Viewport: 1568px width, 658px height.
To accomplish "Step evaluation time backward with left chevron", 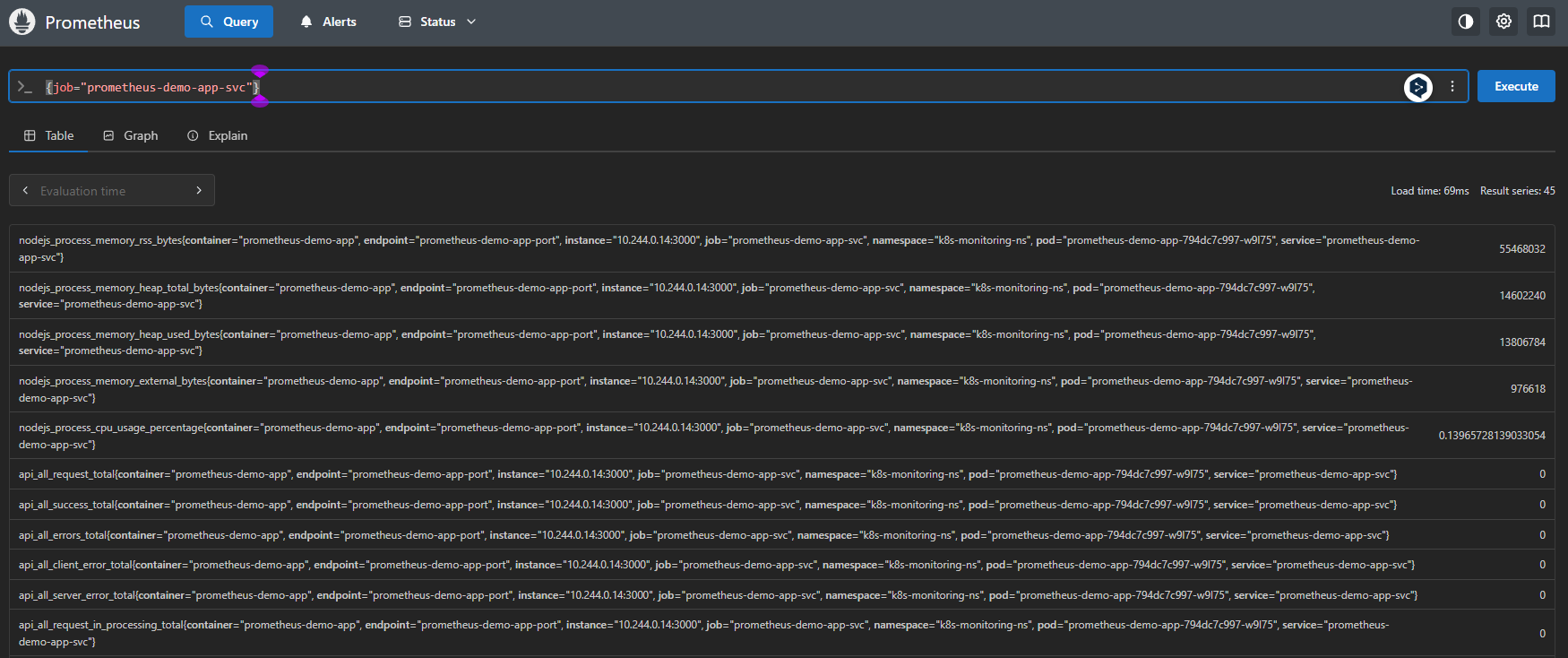I will (25, 190).
